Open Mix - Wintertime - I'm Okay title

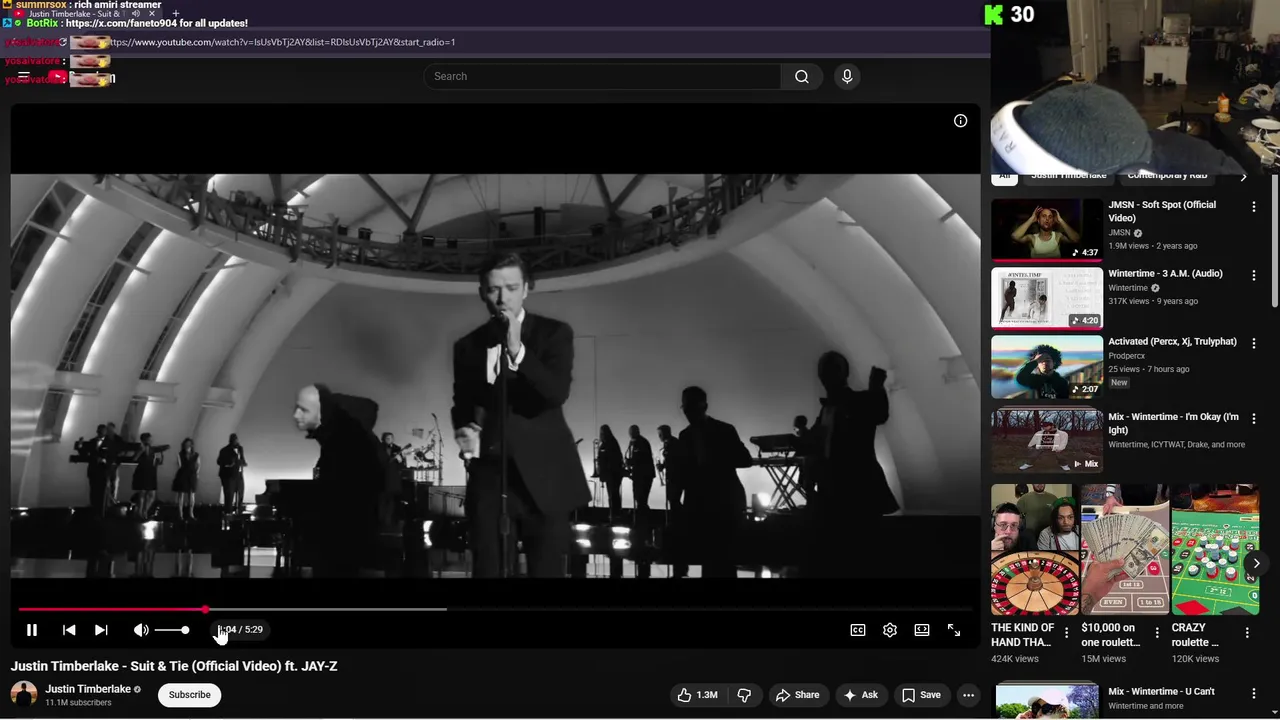click(1173, 424)
